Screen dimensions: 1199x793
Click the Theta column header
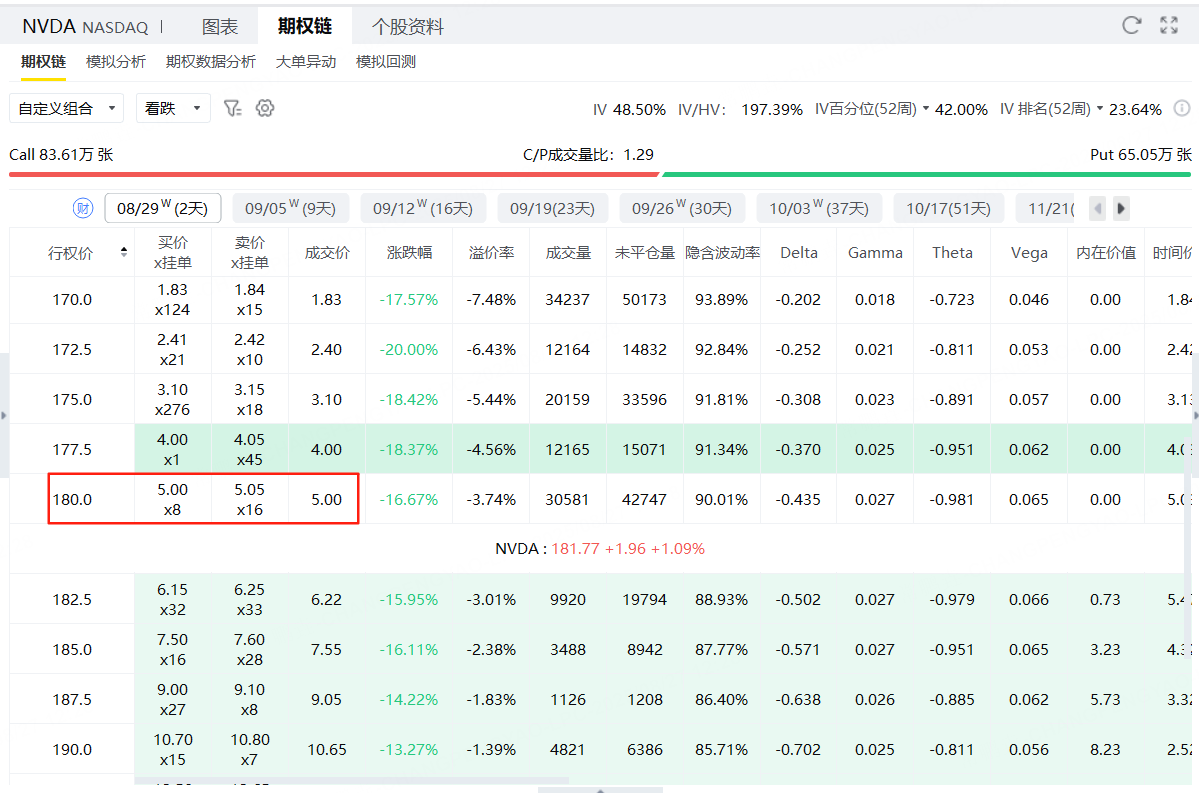click(952, 252)
